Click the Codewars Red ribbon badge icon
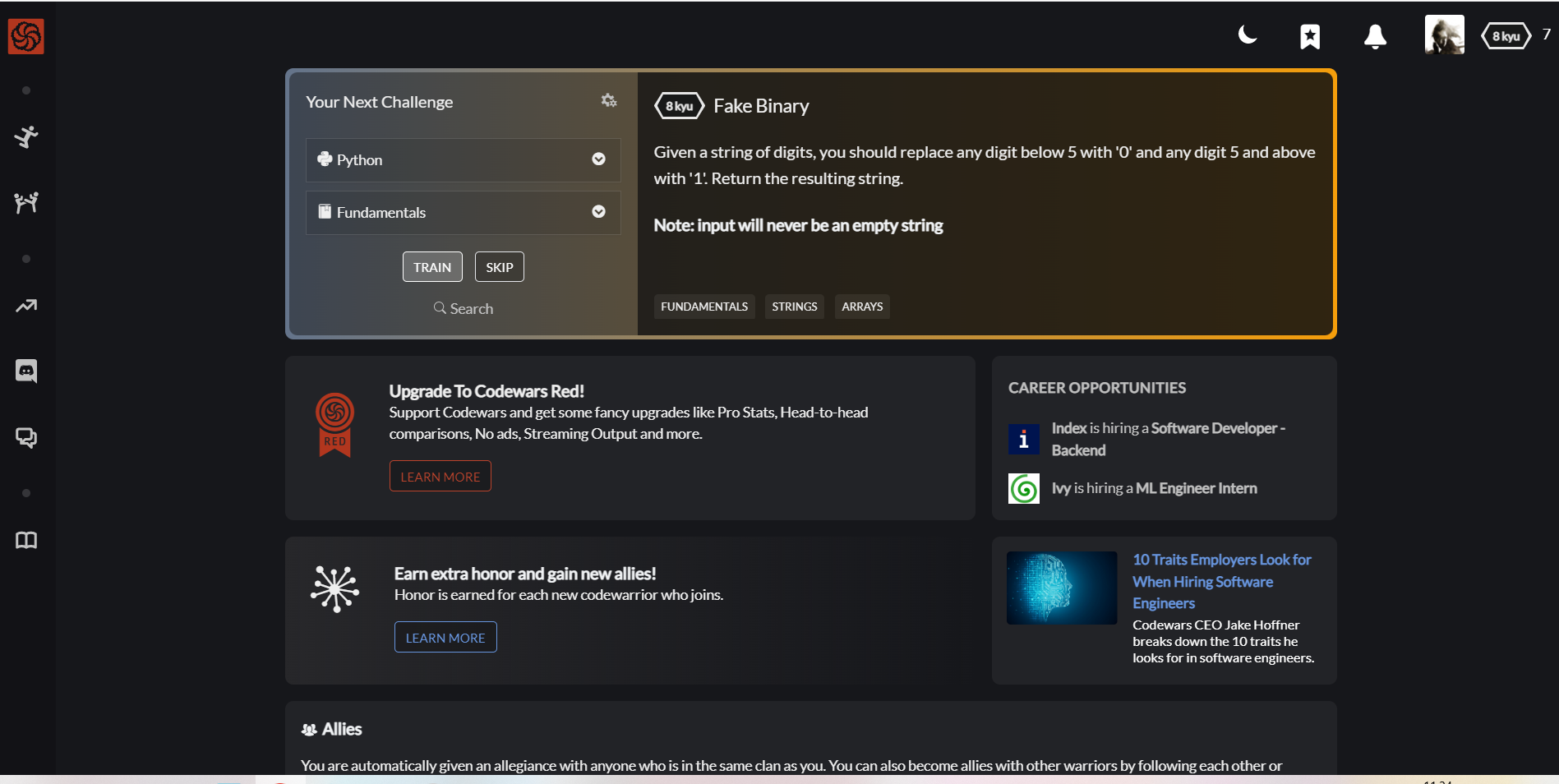The height and width of the screenshot is (784, 1559). [334, 425]
